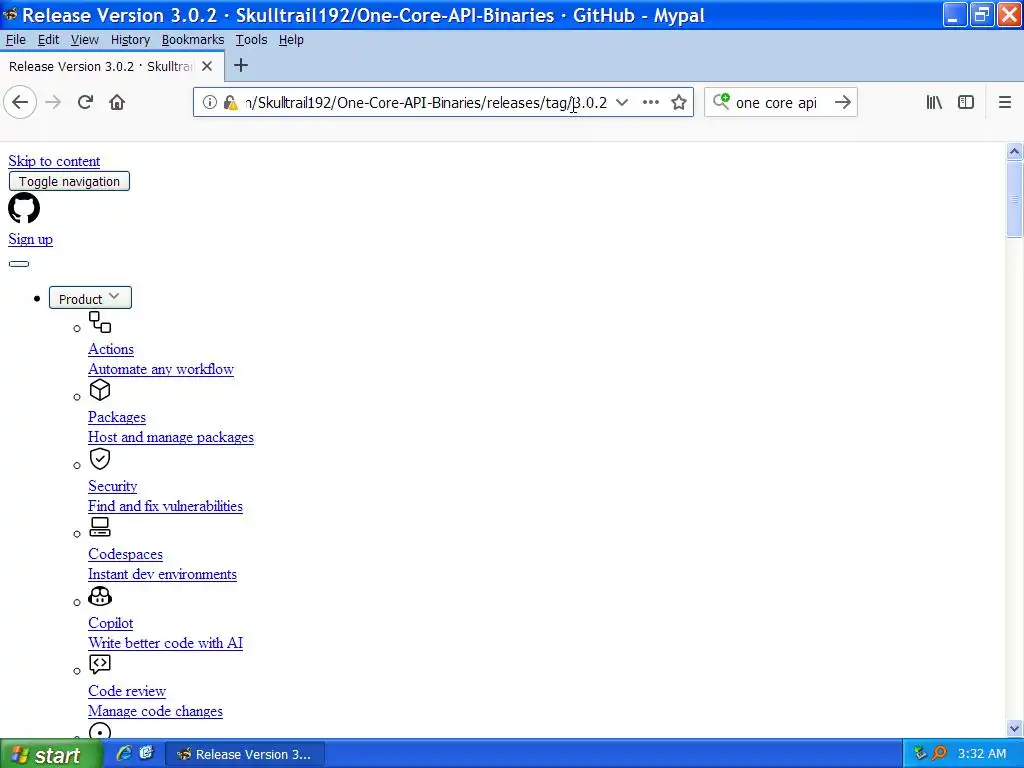Reload the current page
Viewport: 1024px width, 768px height.
click(x=85, y=103)
